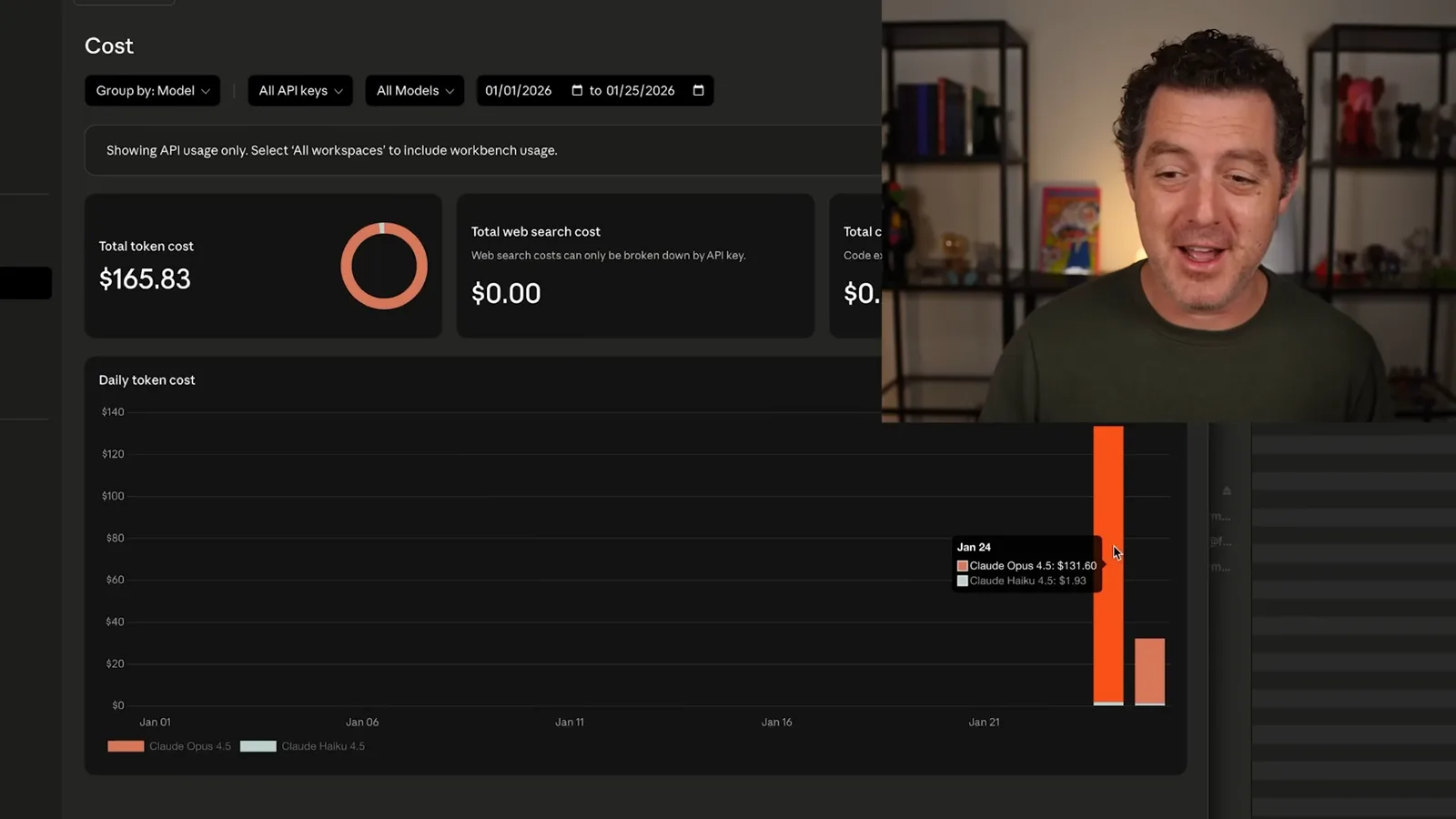Select the Jan 25 shorter bar

pyautogui.click(x=1149, y=672)
